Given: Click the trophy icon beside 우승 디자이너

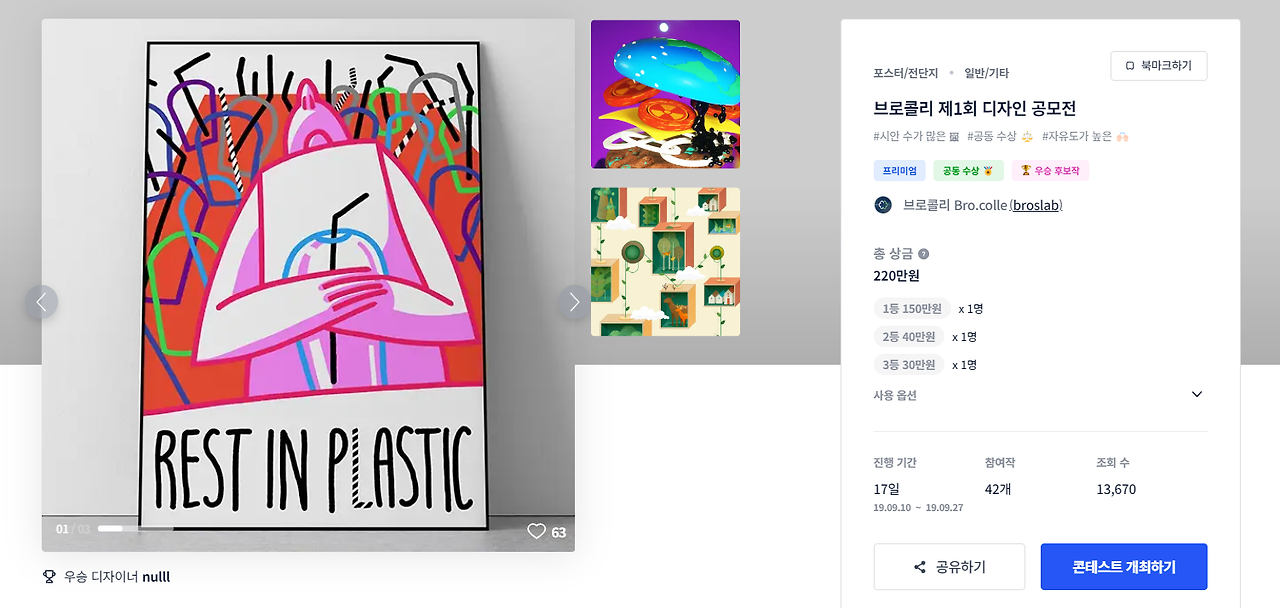Looking at the screenshot, I should coord(49,577).
